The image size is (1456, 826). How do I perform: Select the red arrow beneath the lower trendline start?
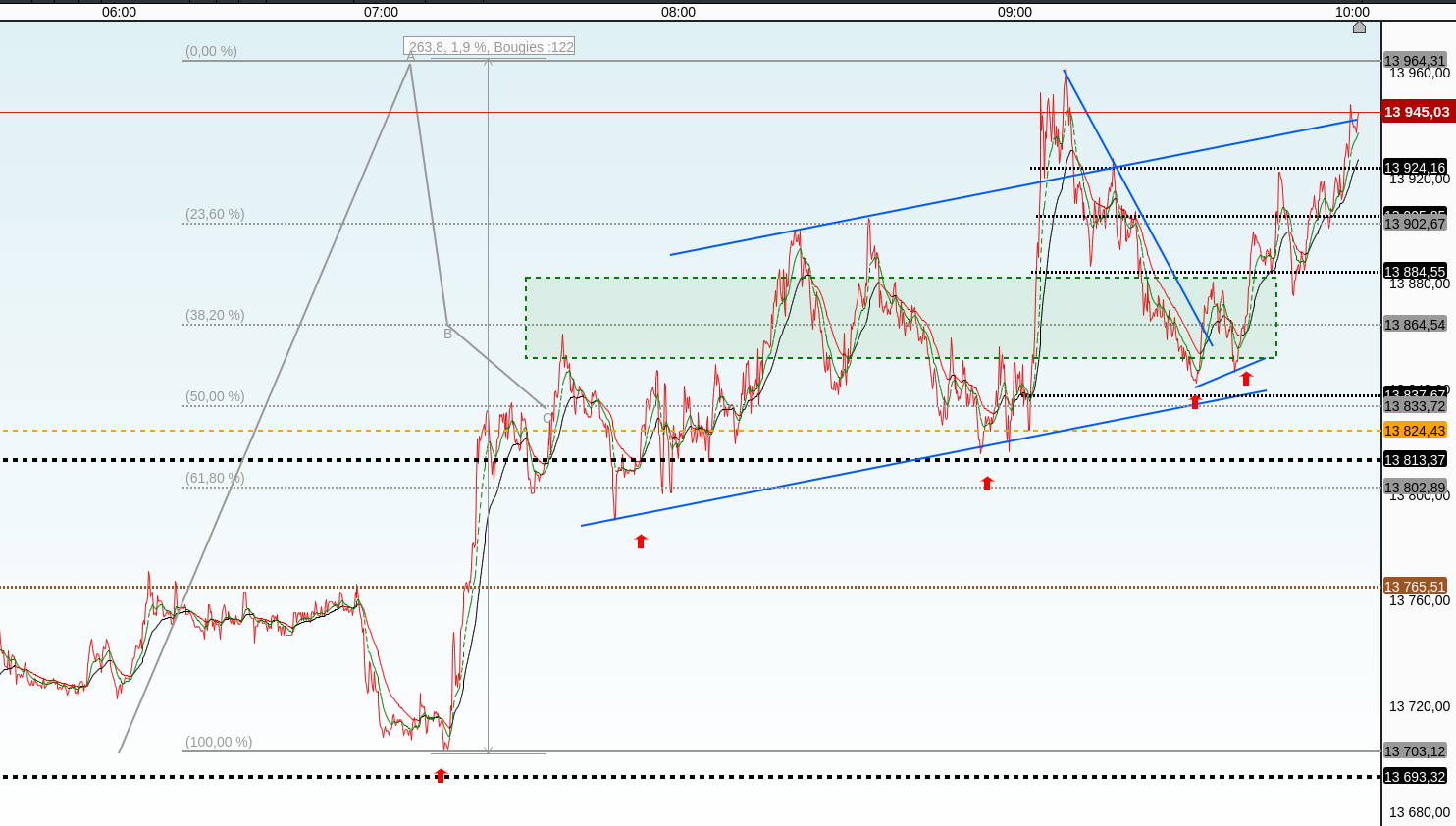coord(641,541)
